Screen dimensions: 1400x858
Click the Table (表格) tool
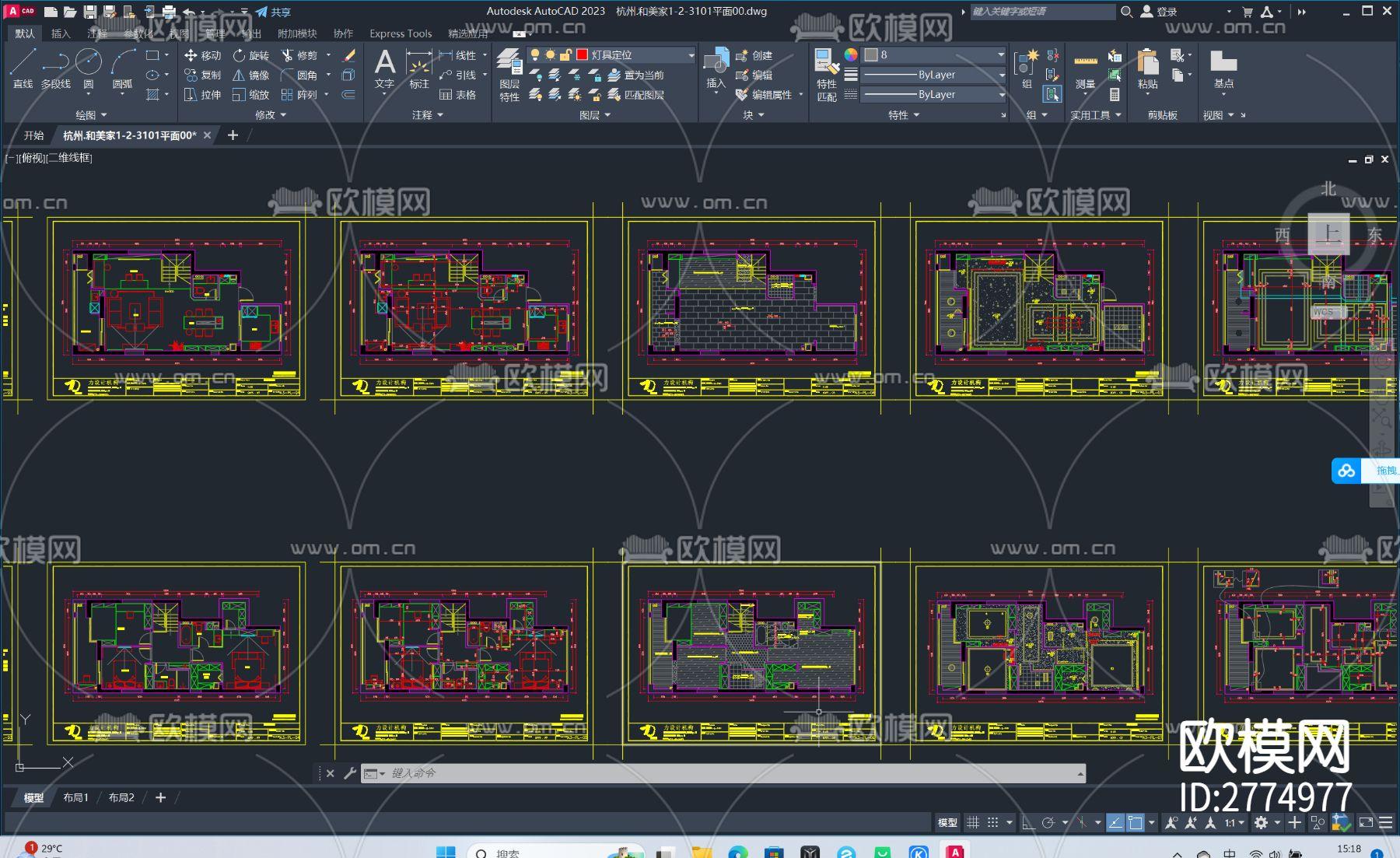pyautogui.click(x=457, y=94)
